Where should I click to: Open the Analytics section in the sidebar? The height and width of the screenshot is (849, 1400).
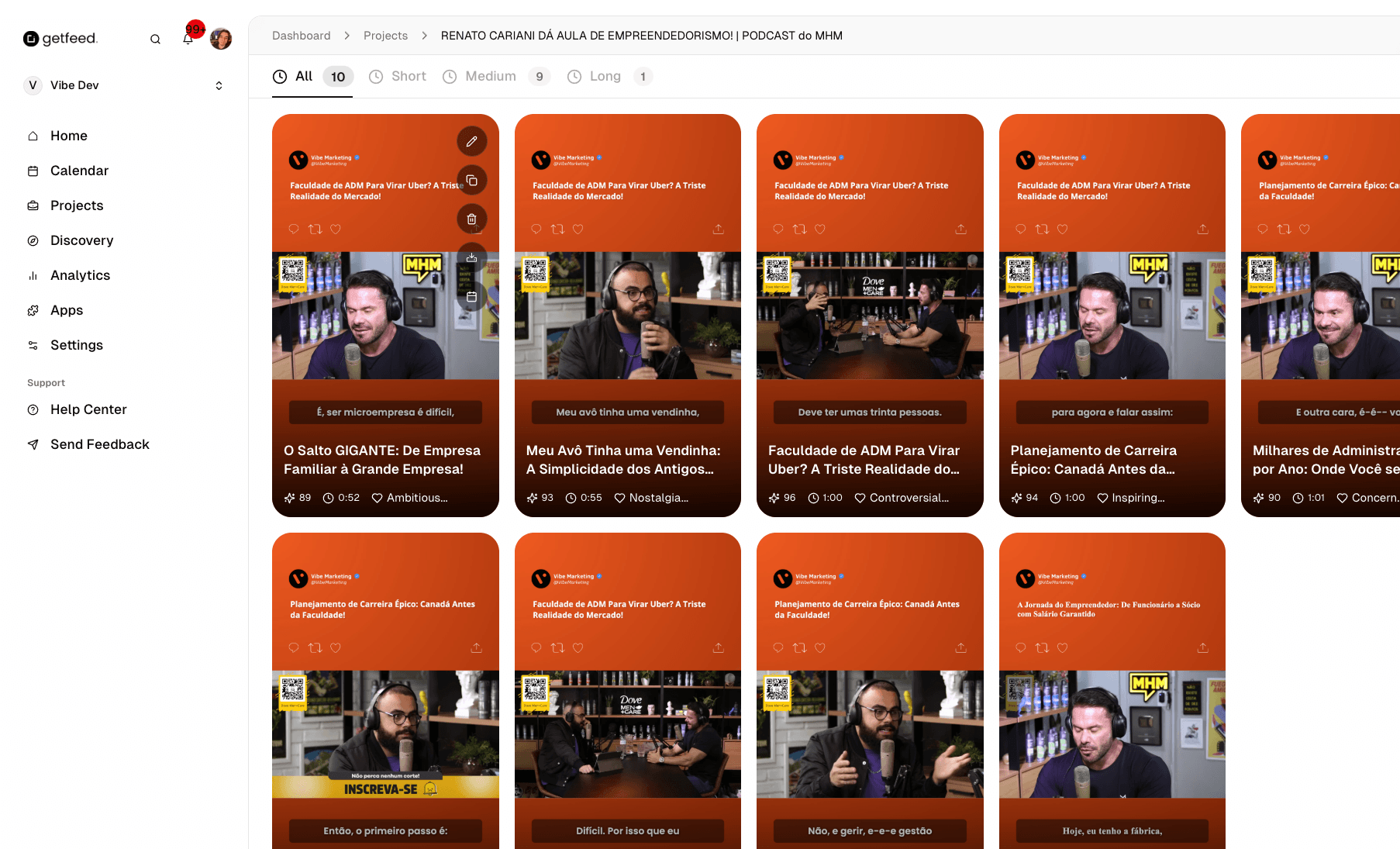coord(80,274)
